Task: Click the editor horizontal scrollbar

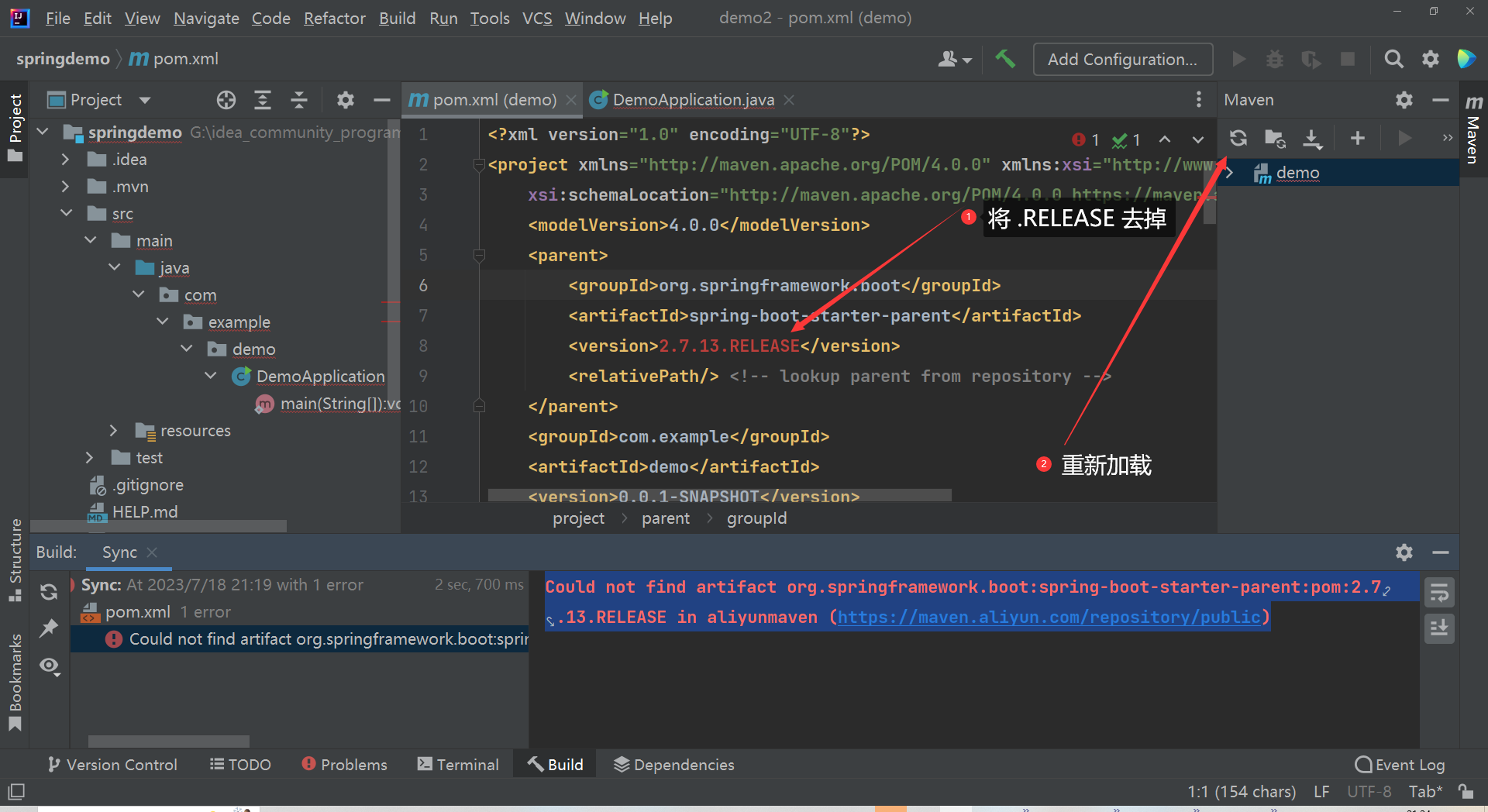Action: click(719, 496)
